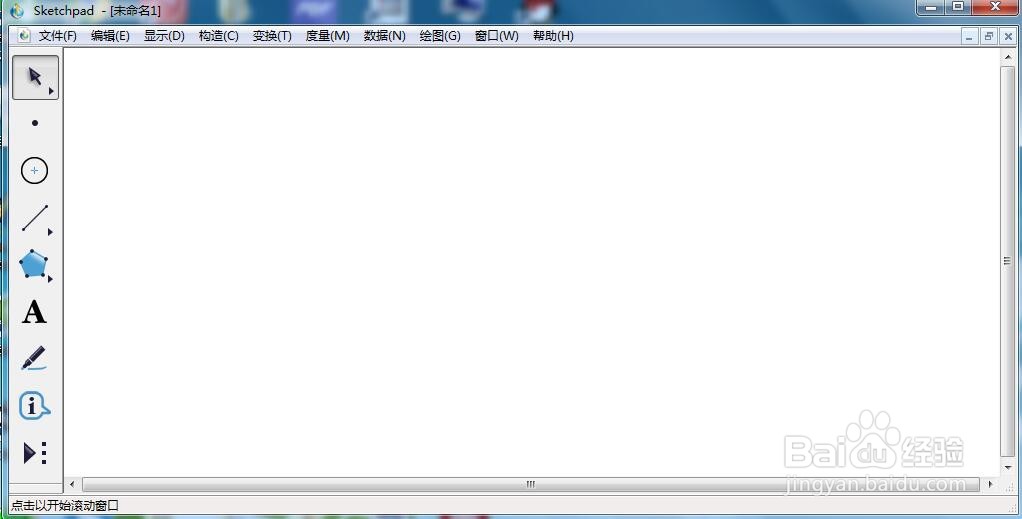Click the horizontal scrollbar thumb
Viewport: 1022px width, 519px height.
[x=531, y=484]
